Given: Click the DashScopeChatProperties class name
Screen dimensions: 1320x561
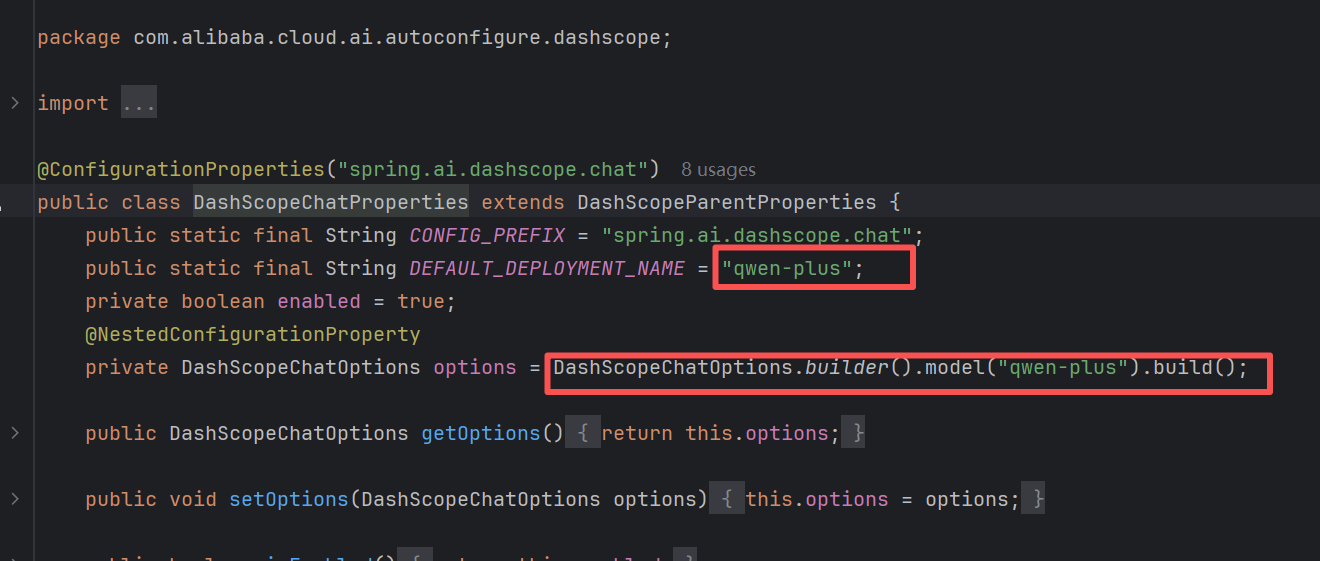Looking at the screenshot, I should coord(331,202).
